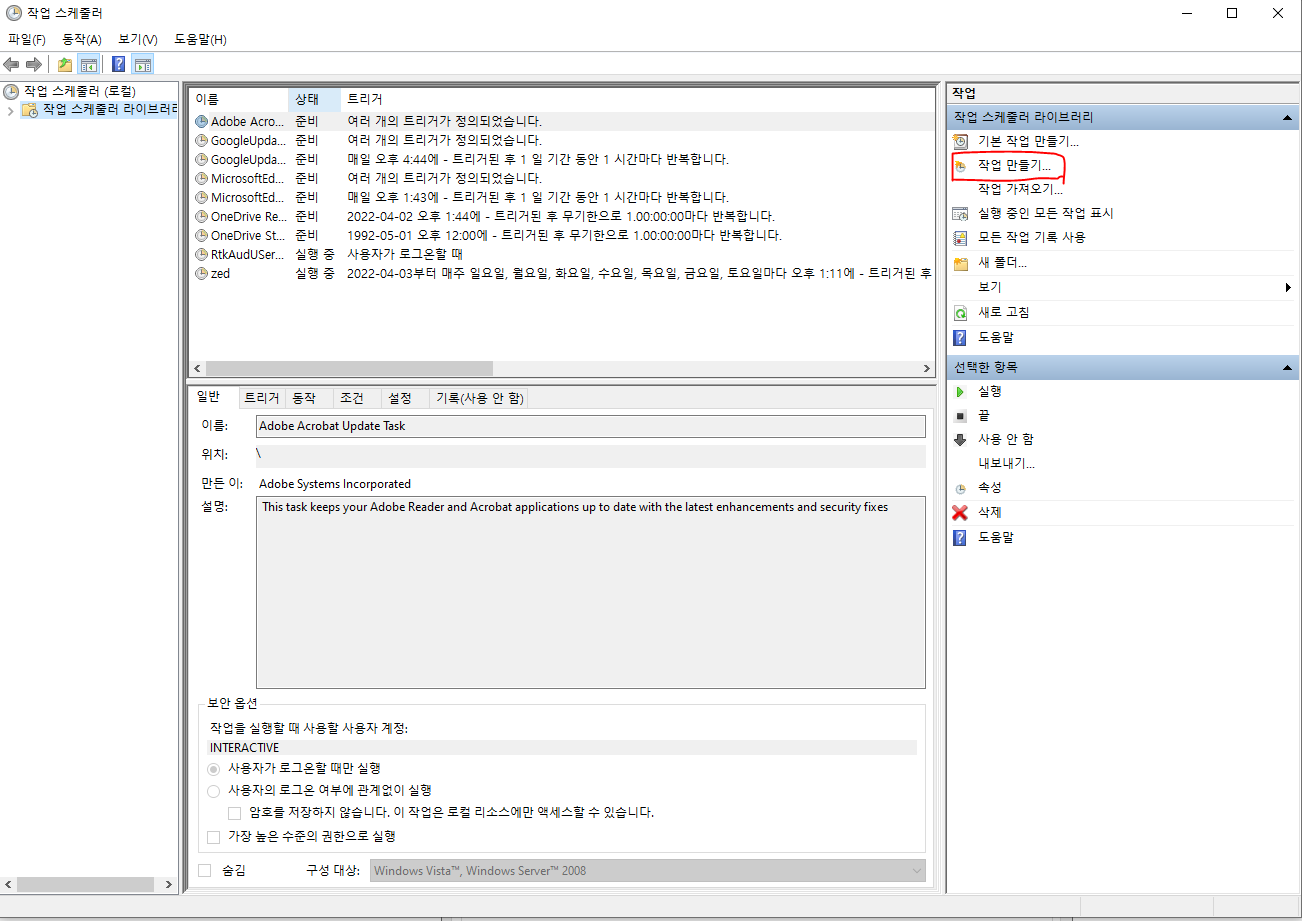Select the first GoogleUpda... task row
The image size is (1302, 921).
[x=562, y=140]
